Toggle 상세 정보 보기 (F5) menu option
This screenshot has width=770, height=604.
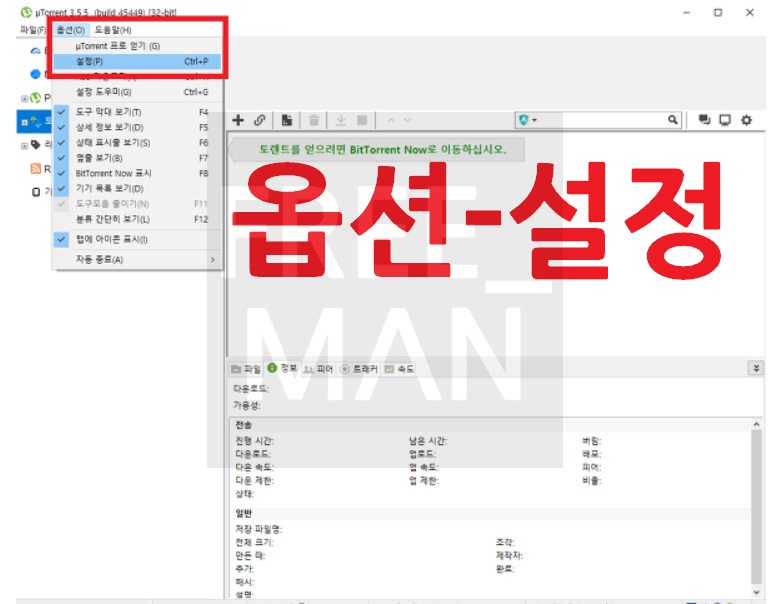tap(138, 127)
